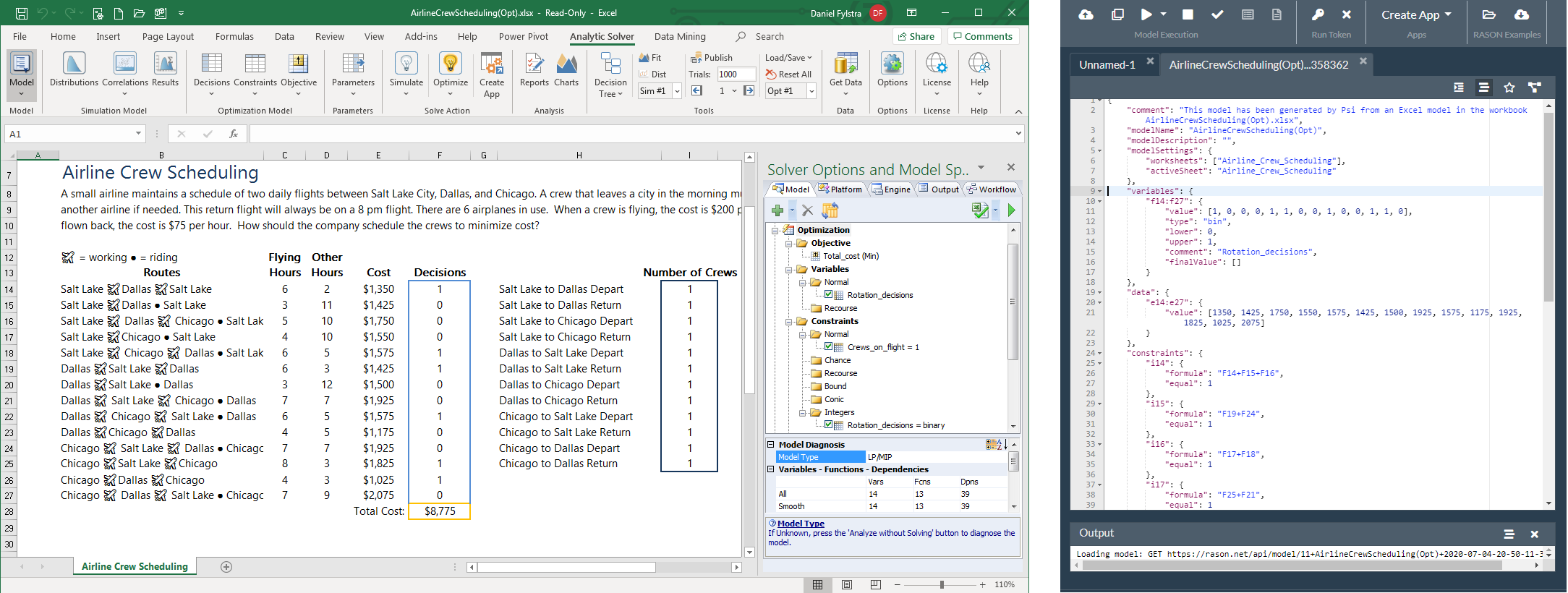
Task: Switch to the Engine tab in Solver pane
Action: point(891,189)
